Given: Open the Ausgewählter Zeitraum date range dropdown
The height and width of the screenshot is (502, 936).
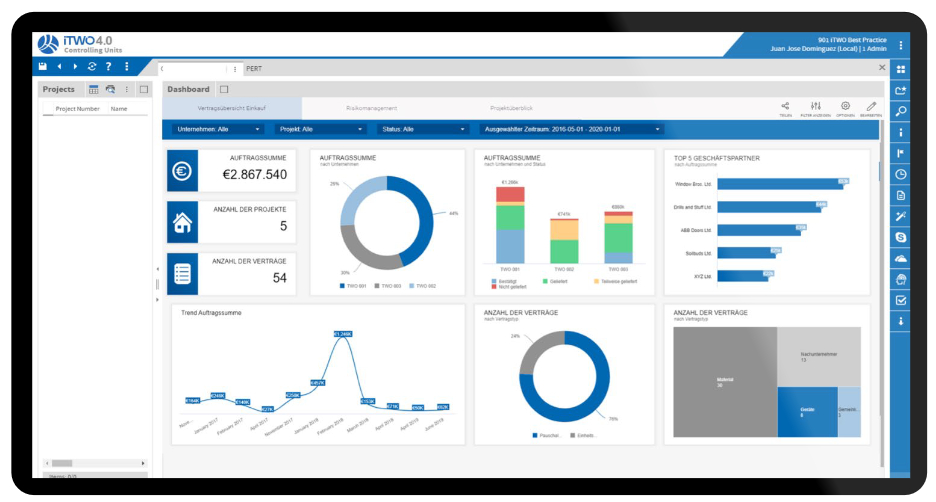Looking at the screenshot, I should click(x=571, y=129).
